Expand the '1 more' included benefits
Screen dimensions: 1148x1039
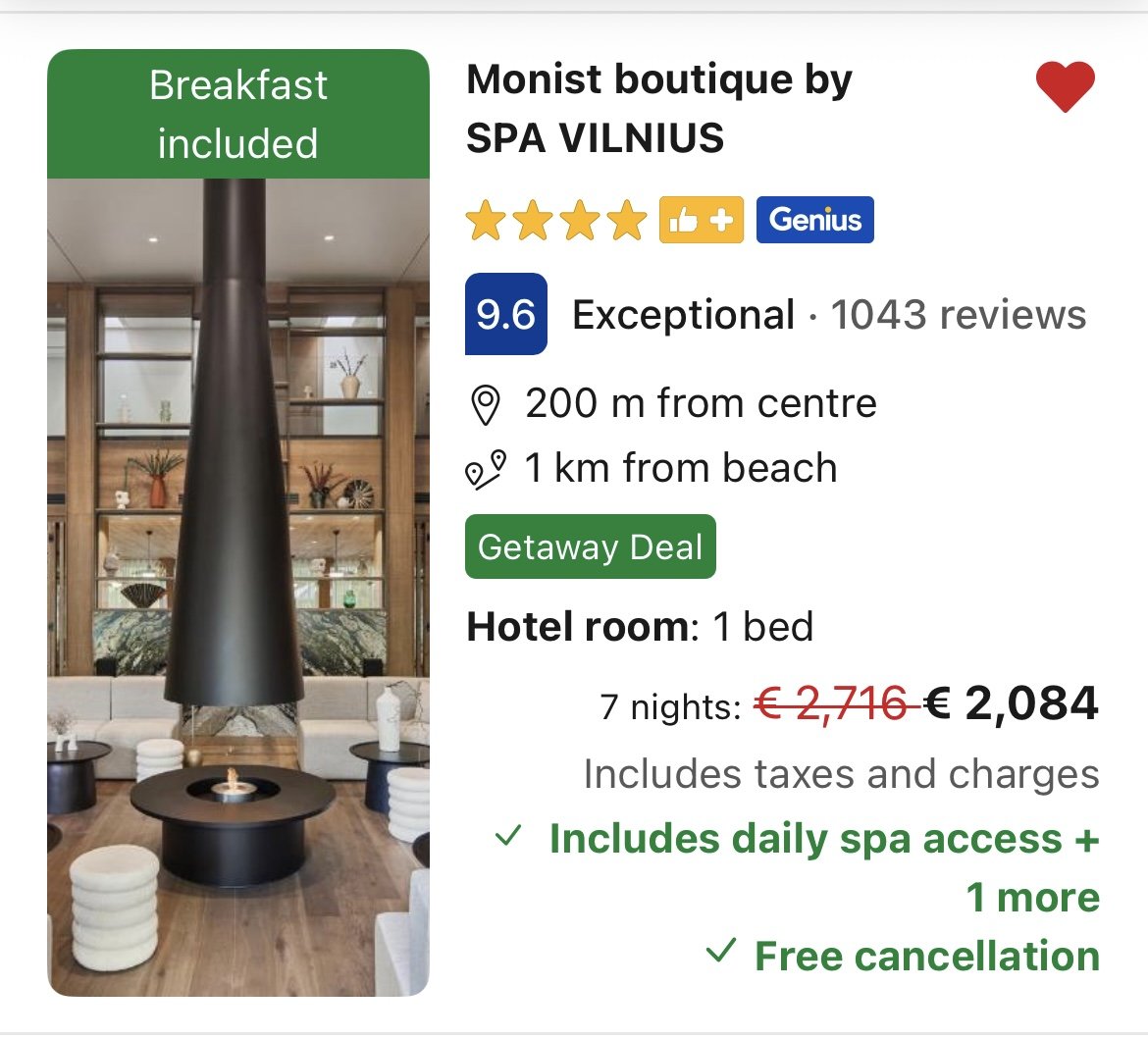click(x=1033, y=898)
